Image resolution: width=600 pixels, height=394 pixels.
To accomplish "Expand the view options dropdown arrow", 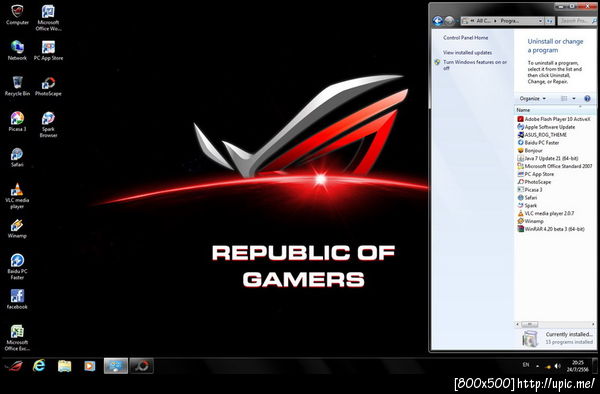I will (574, 99).
